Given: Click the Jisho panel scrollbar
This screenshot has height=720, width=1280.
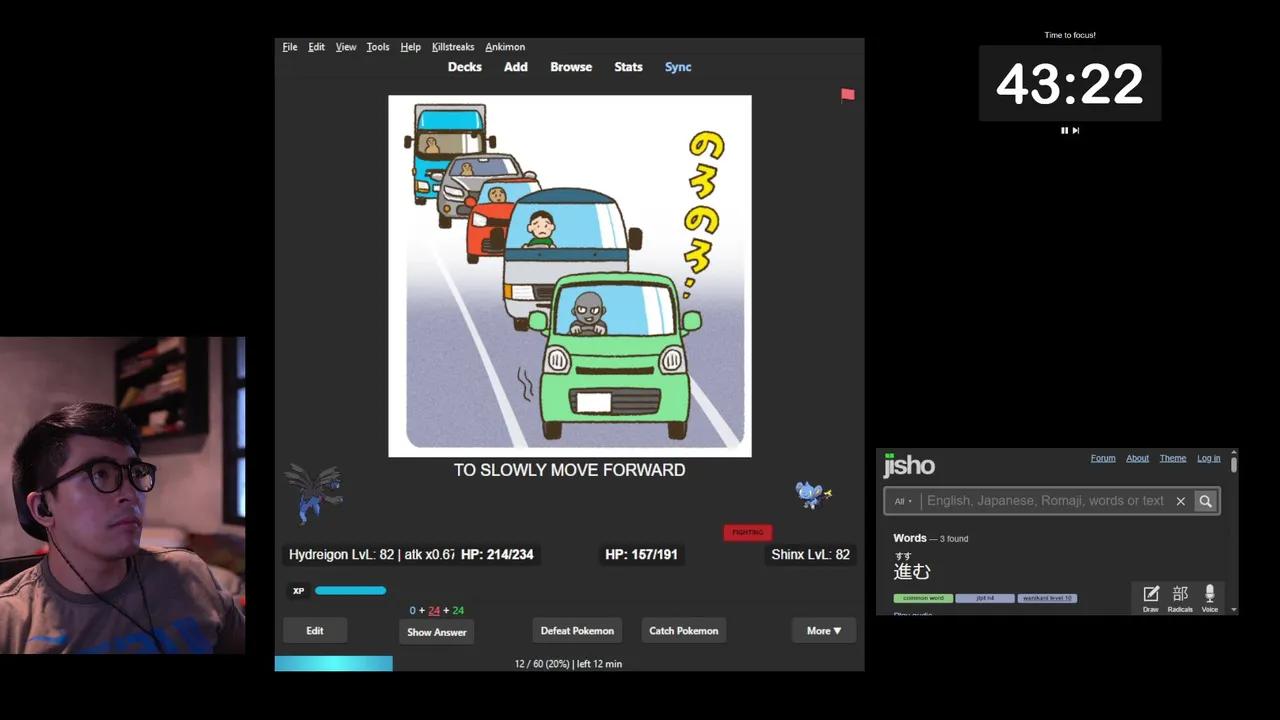Looking at the screenshot, I should coord(1234,464).
